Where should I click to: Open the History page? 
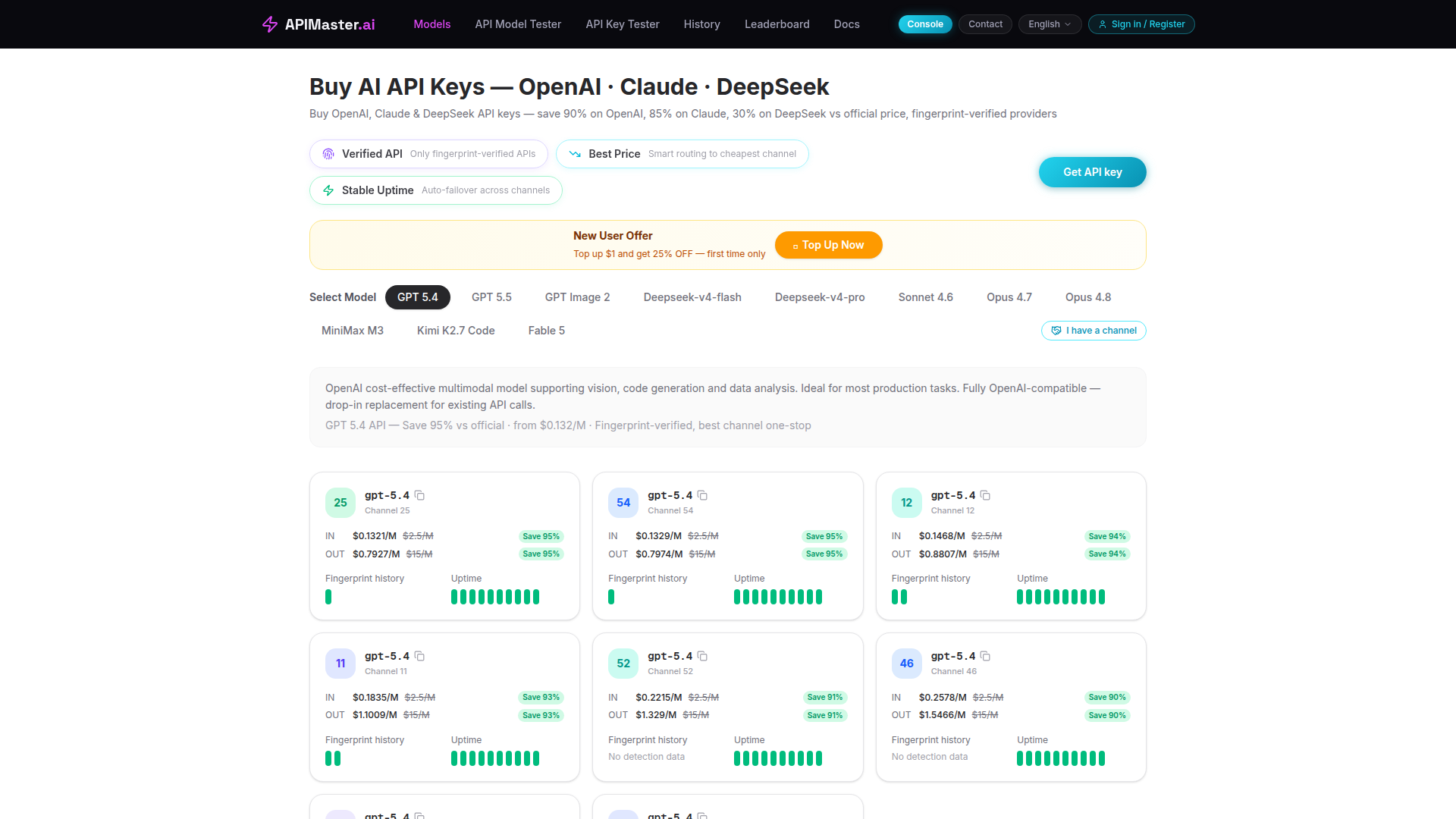(702, 24)
